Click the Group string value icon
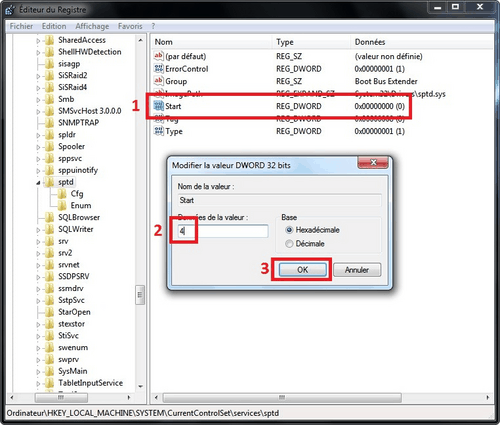This screenshot has height=425, width=500. pos(158,81)
